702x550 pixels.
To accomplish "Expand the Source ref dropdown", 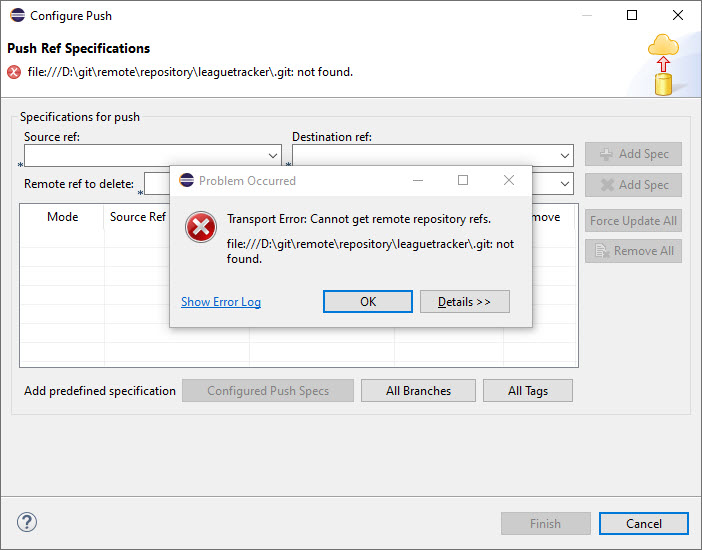I will 274,156.
